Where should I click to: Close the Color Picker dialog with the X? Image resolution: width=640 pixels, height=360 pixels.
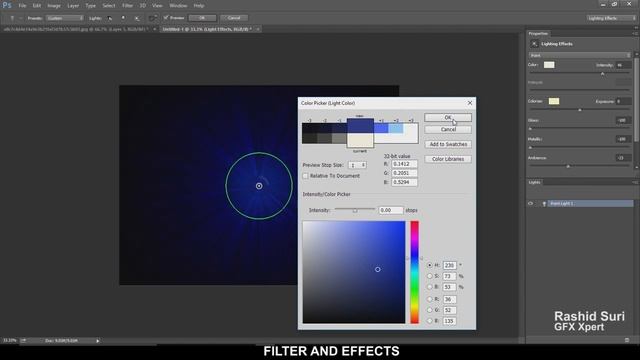470,103
